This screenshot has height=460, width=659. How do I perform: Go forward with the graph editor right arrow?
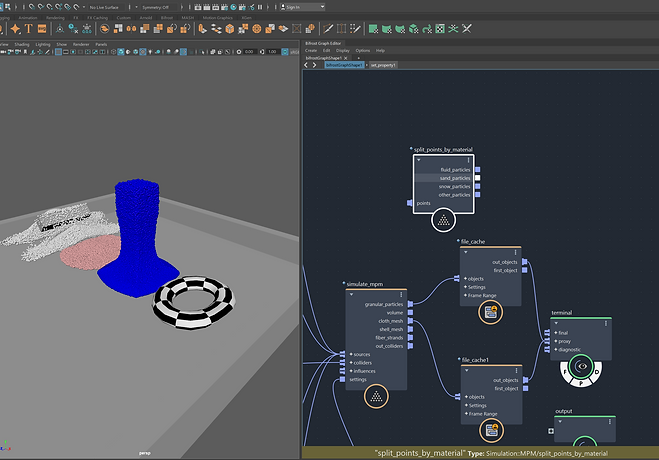314,65
